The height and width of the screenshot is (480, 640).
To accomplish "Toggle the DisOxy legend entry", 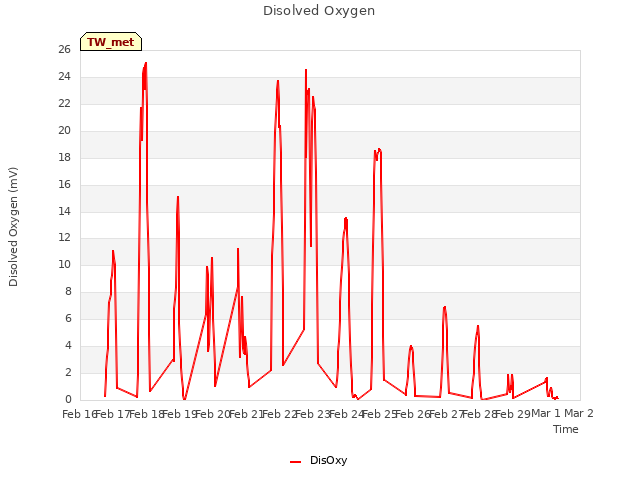I will pyautogui.click(x=318, y=460).
